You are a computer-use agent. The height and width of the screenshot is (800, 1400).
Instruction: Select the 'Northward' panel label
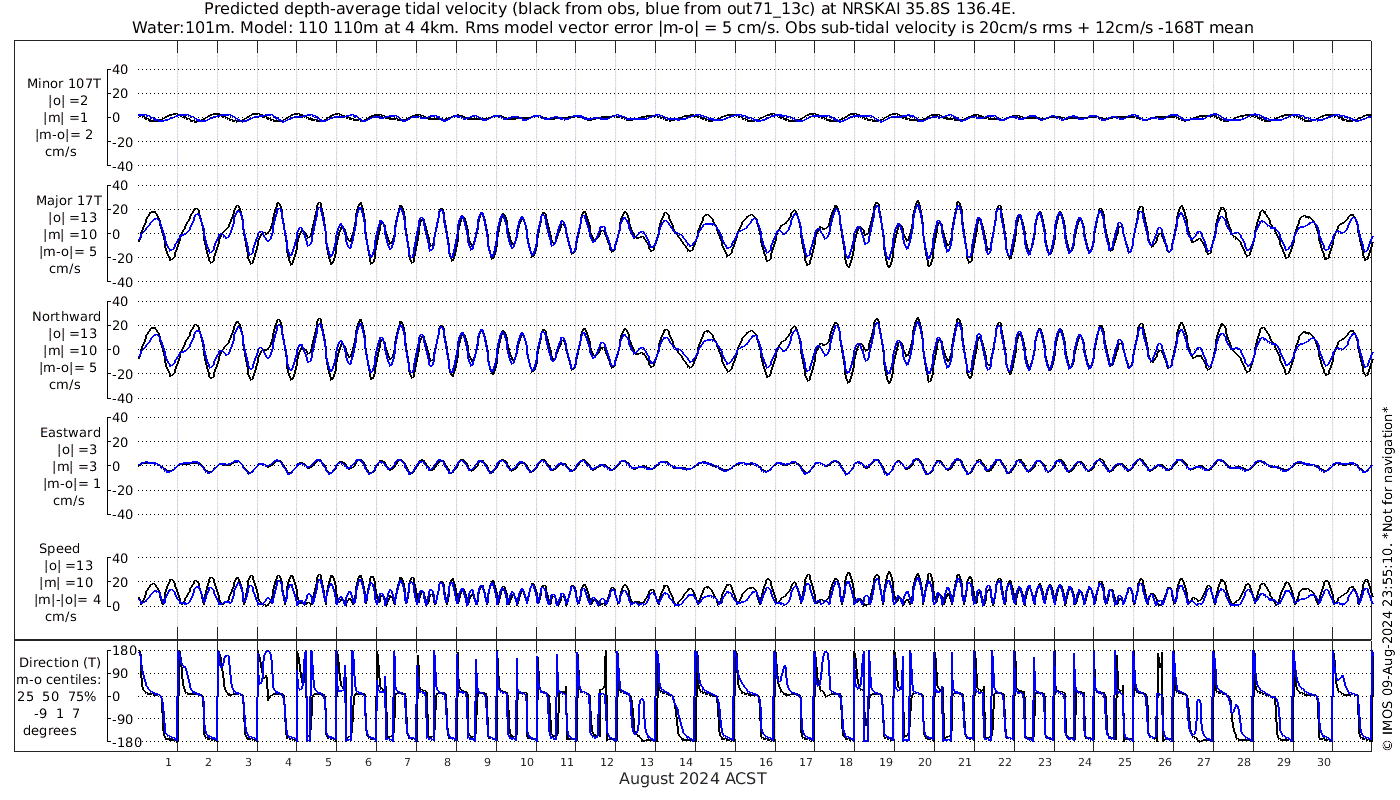pos(66,316)
